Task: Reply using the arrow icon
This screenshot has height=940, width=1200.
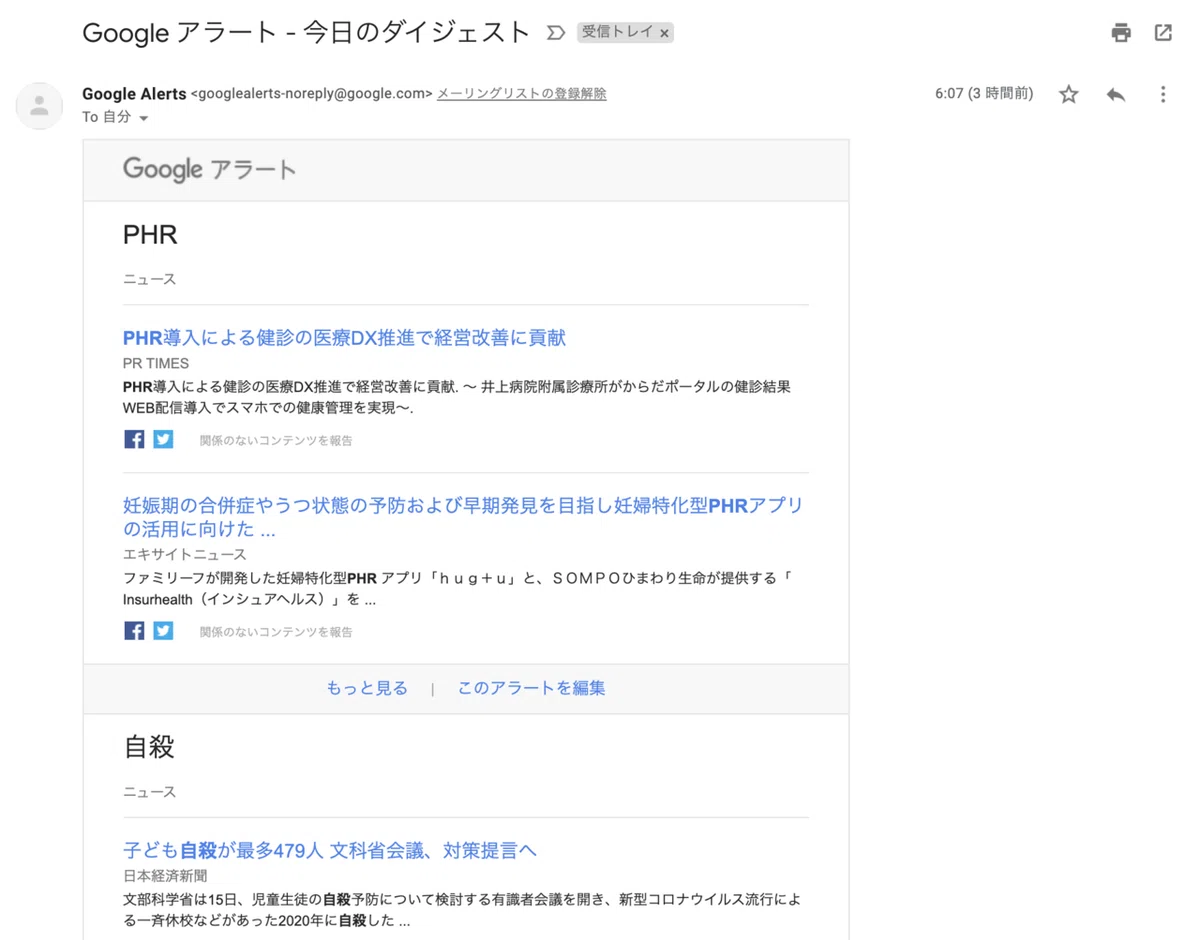Action: (x=1116, y=94)
